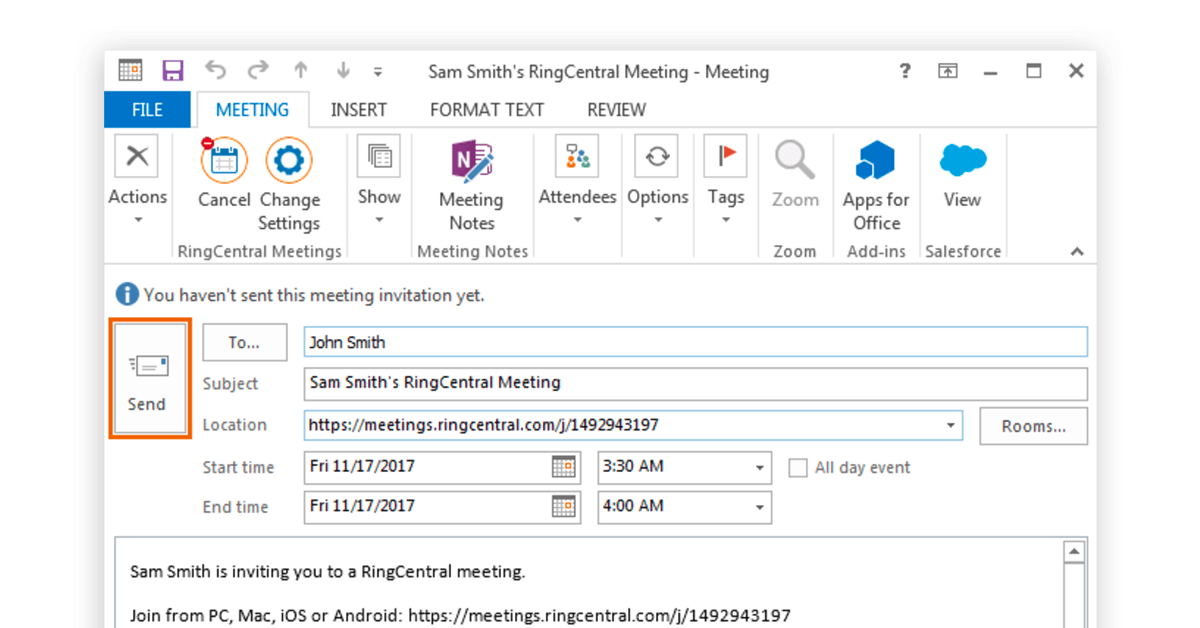Image resolution: width=1200 pixels, height=628 pixels.
Task: Switch to the INSERT tab
Action: point(359,110)
